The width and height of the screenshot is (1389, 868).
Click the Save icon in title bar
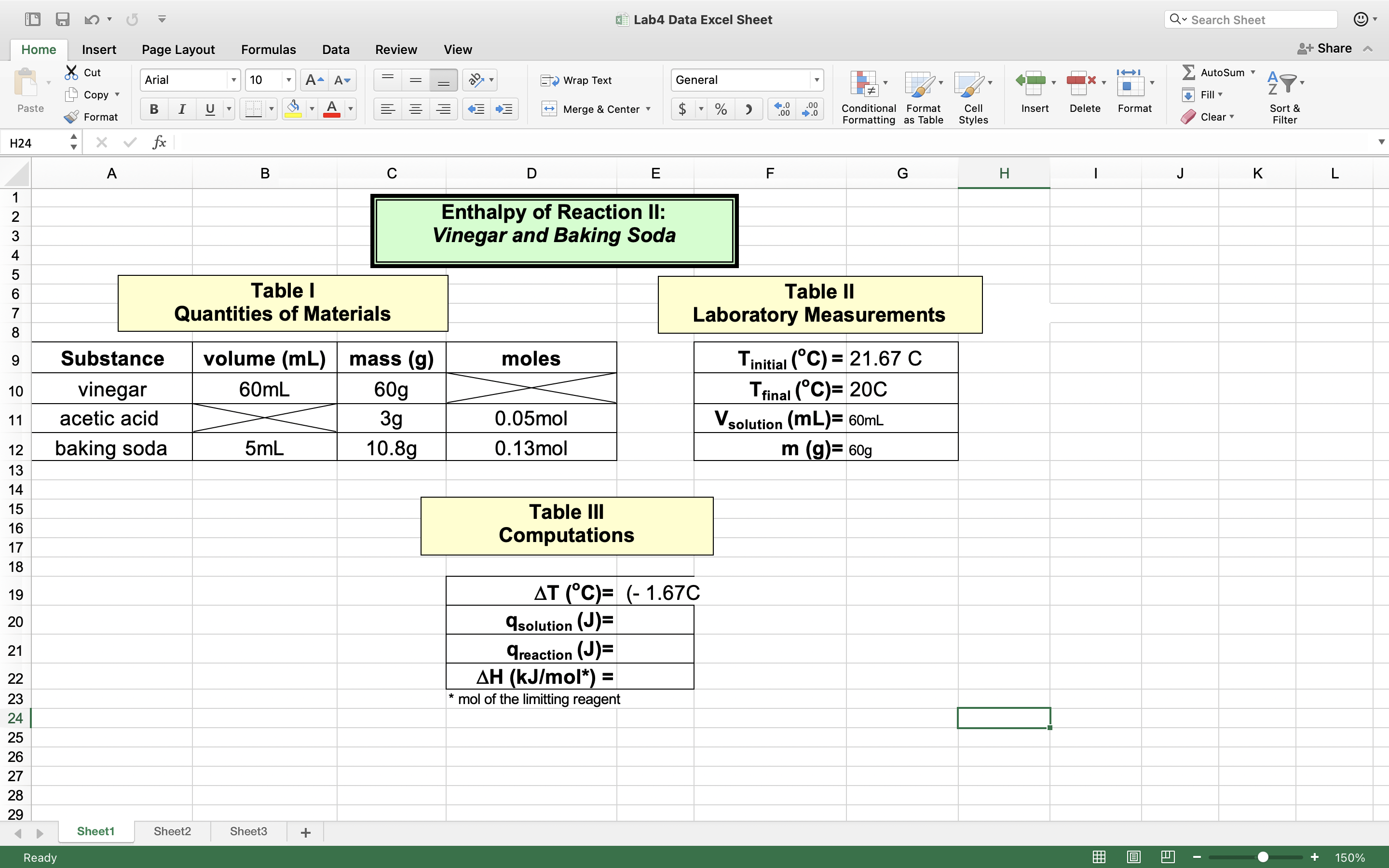(63, 19)
